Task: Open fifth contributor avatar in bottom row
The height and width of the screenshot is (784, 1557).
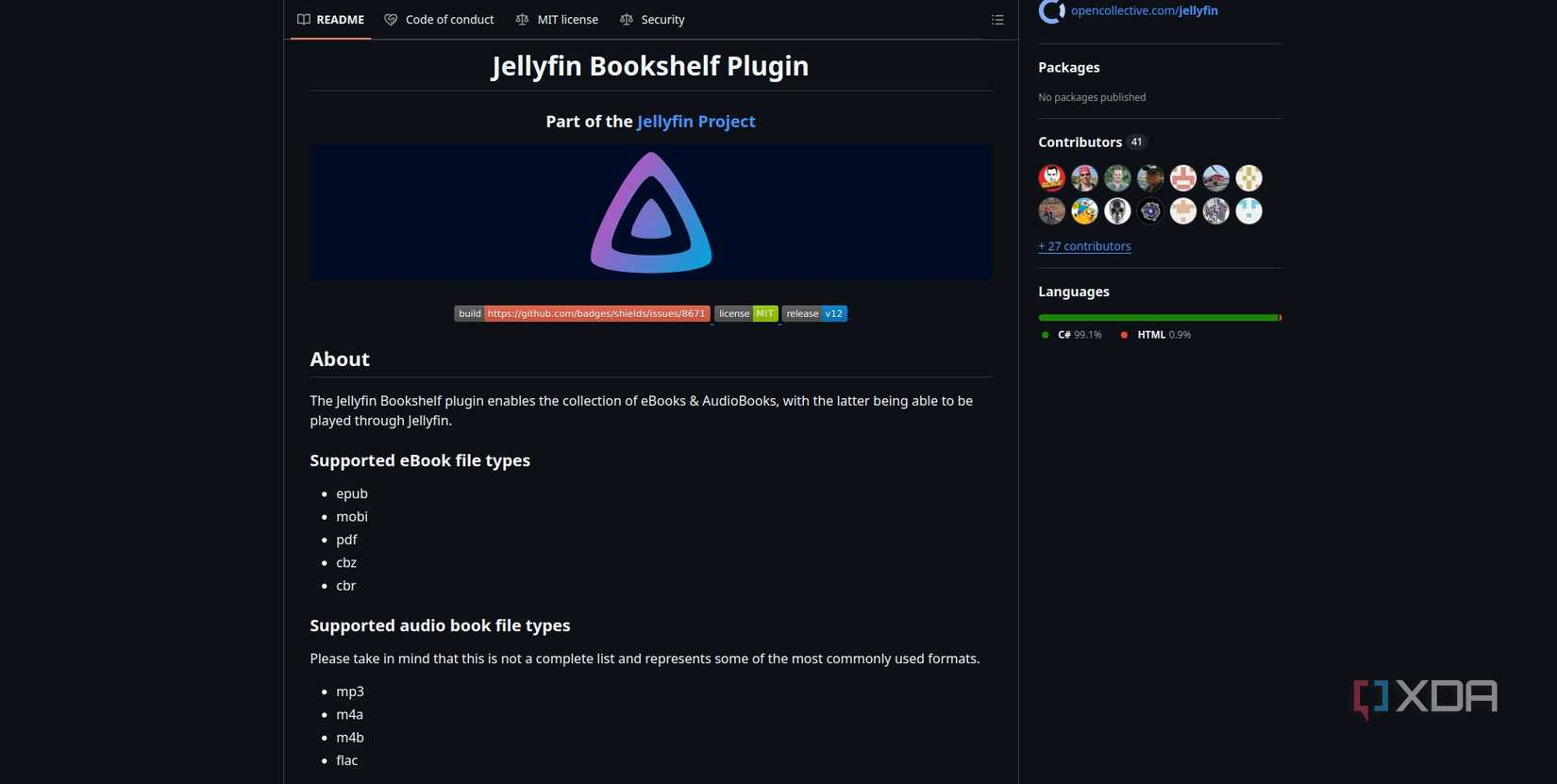Action: pos(1183,210)
